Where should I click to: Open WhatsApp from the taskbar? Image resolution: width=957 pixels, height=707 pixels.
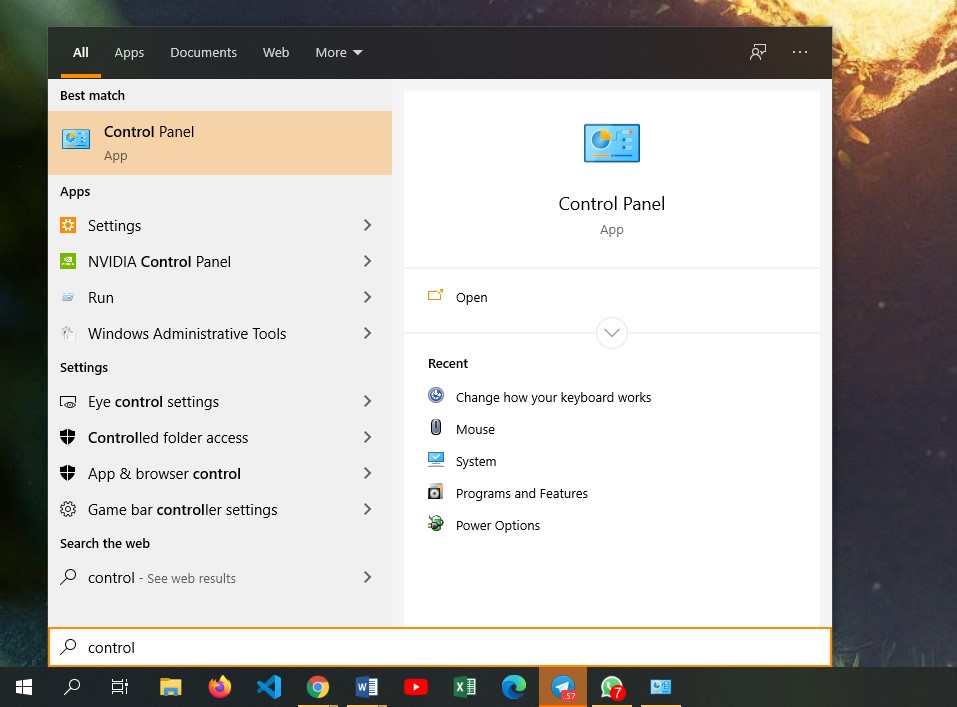click(612, 687)
